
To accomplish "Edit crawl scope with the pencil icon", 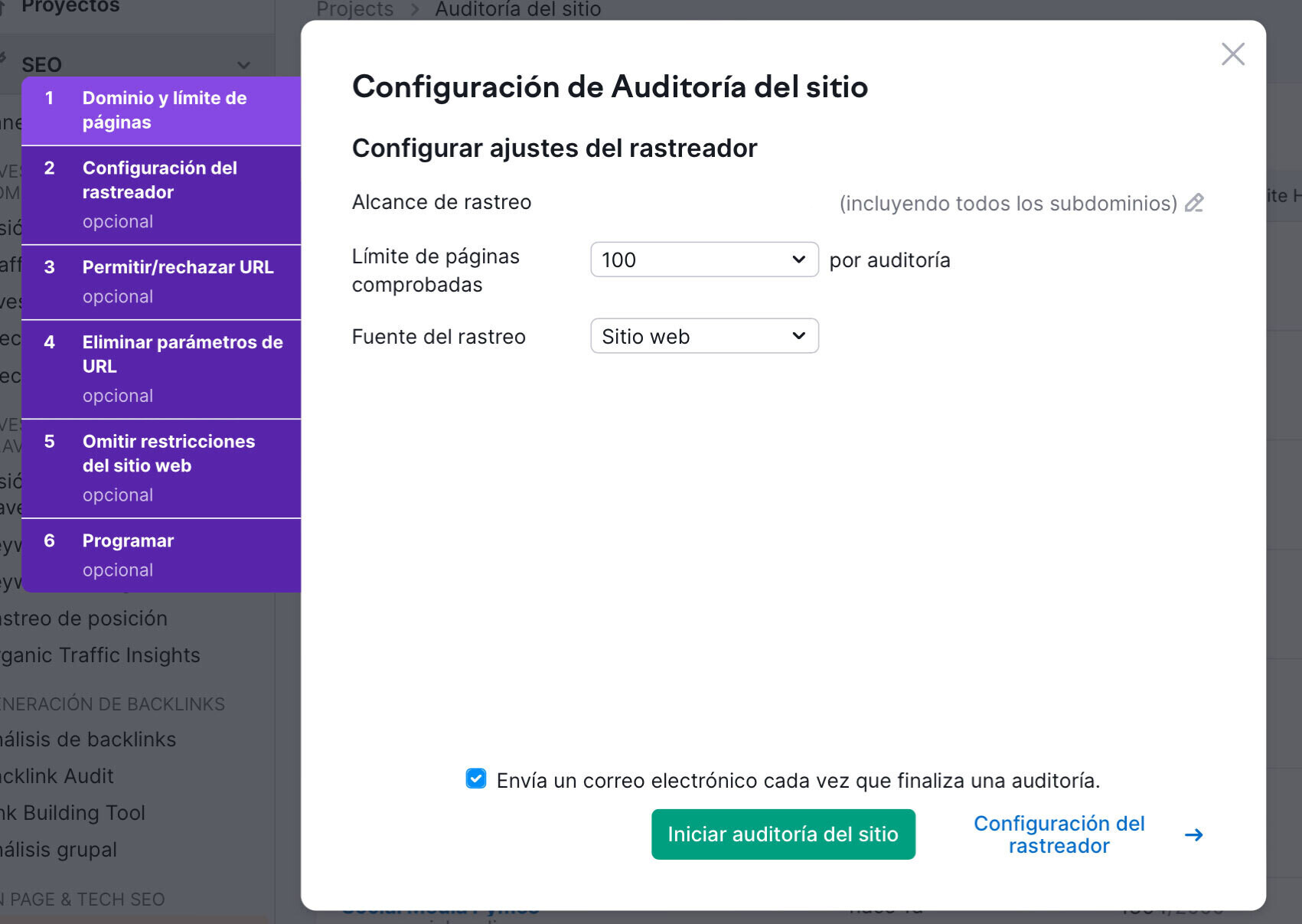I will [1195, 203].
